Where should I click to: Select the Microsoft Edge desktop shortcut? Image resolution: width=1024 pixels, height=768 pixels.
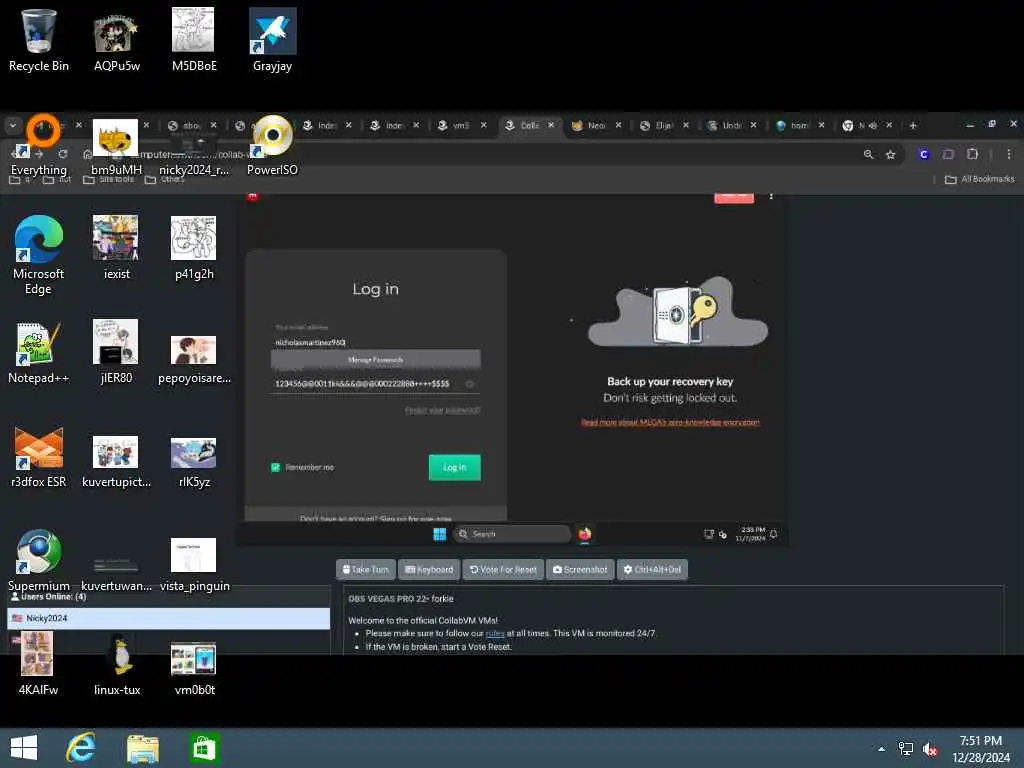pyautogui.click(x=39, y=255)
